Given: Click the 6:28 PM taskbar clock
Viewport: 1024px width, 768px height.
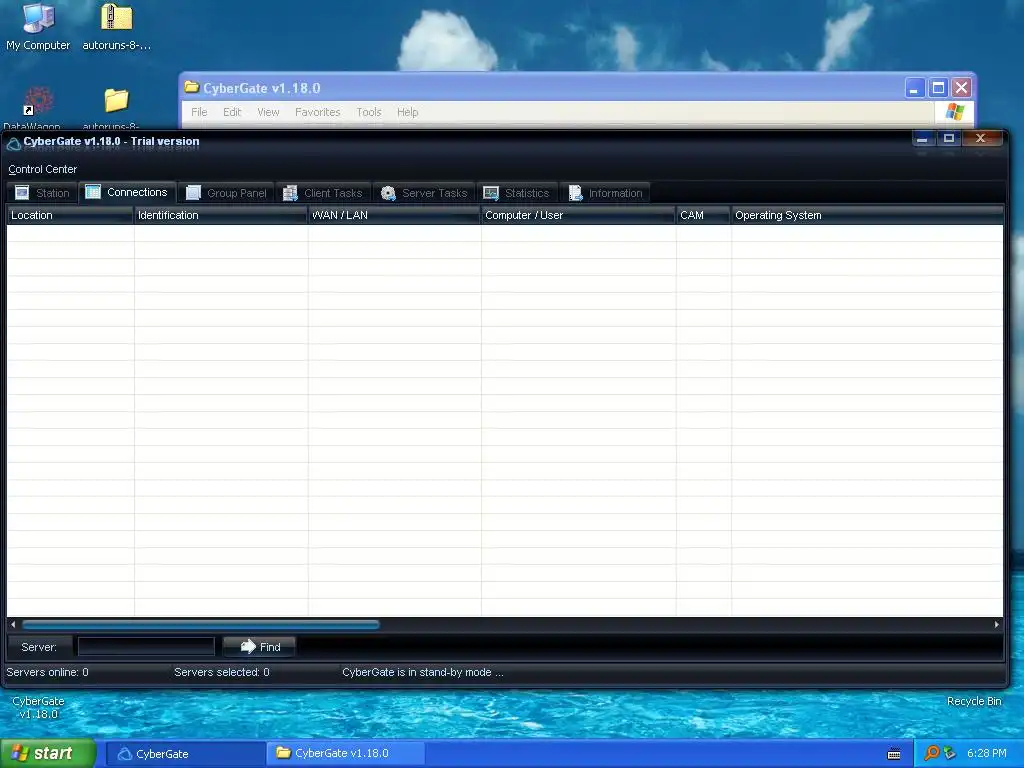Looking at the screenshot, I should 987,754.
